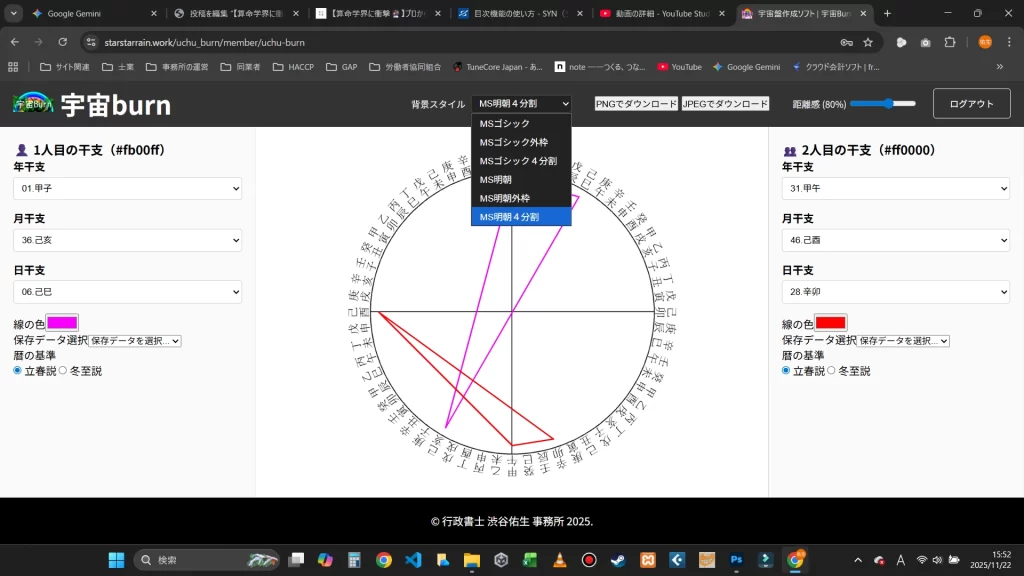
Task: Open Steam from the taskbar
Action: coord(618,560)
